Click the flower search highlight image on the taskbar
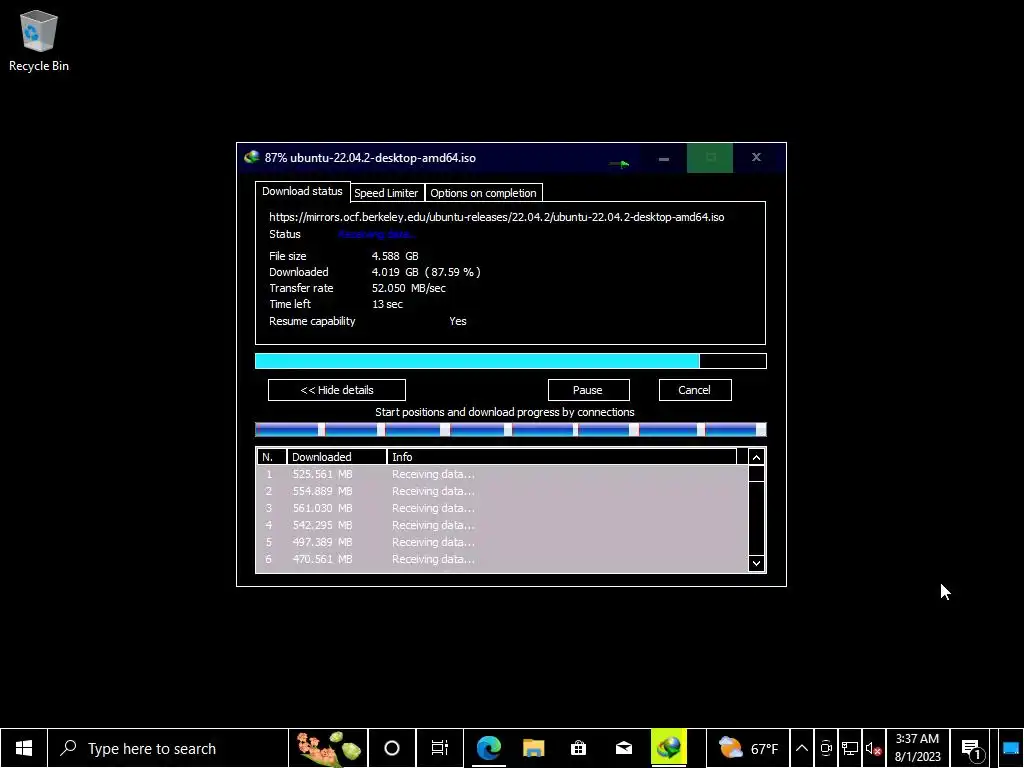This screenshot has width=1024, height=768. click(328, 748)
